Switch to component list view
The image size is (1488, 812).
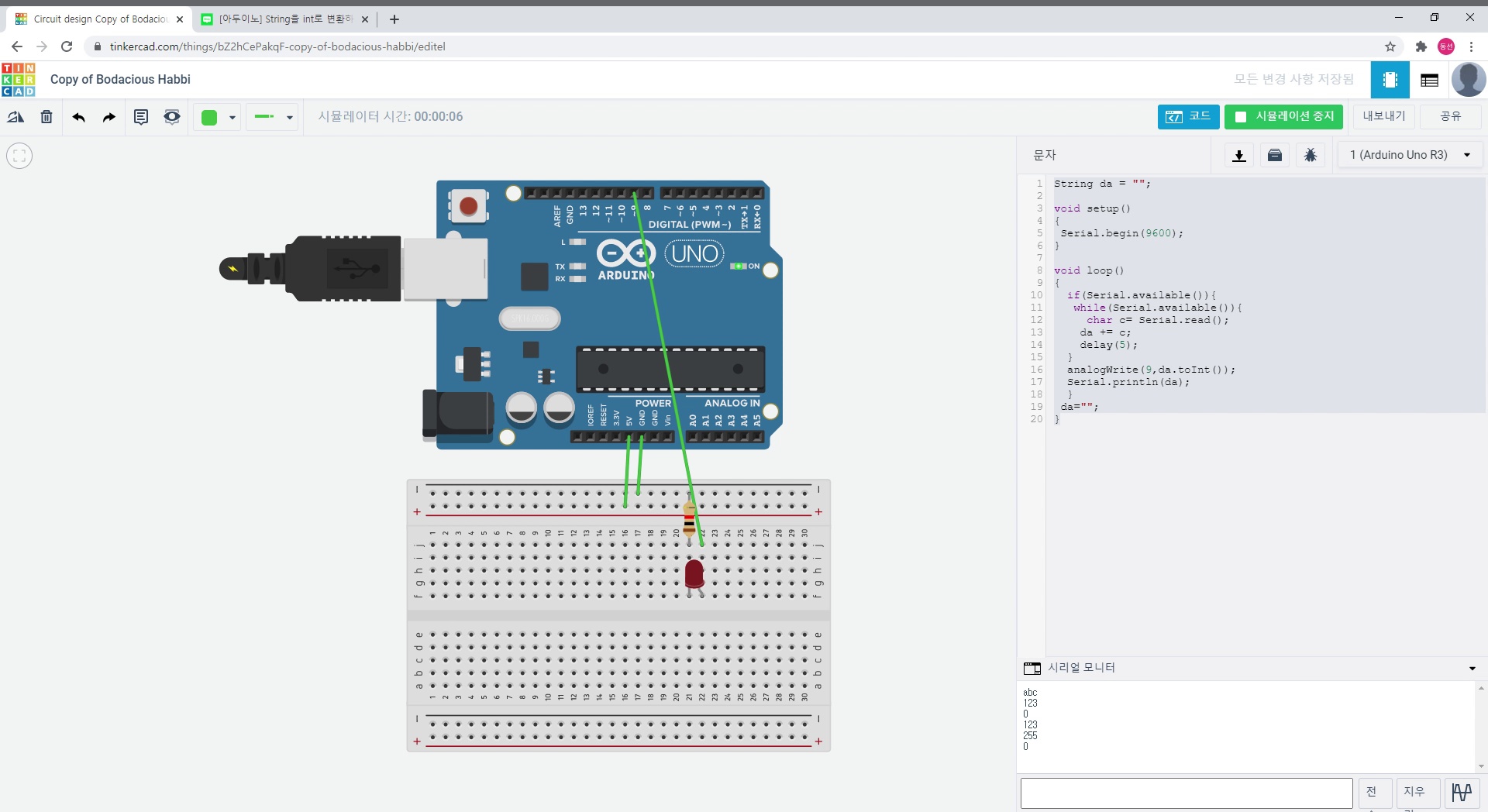(x=1429, y=80)
